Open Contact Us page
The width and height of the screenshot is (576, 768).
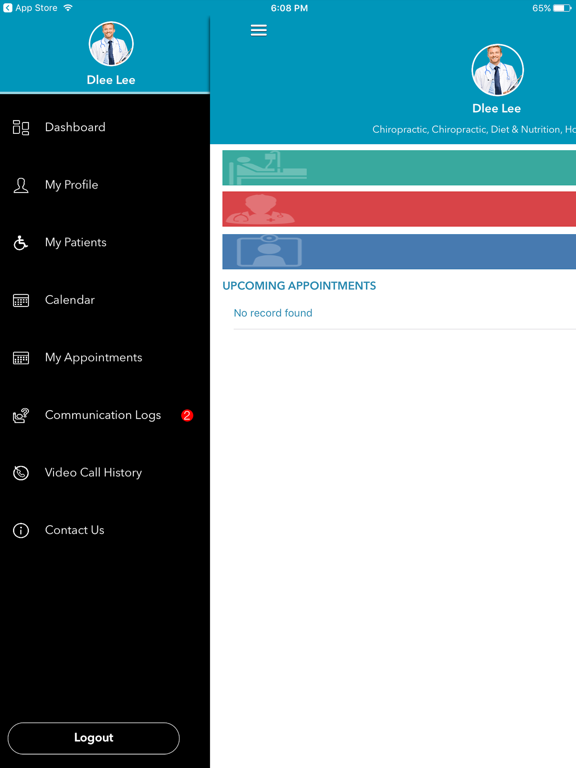(105, 530)
